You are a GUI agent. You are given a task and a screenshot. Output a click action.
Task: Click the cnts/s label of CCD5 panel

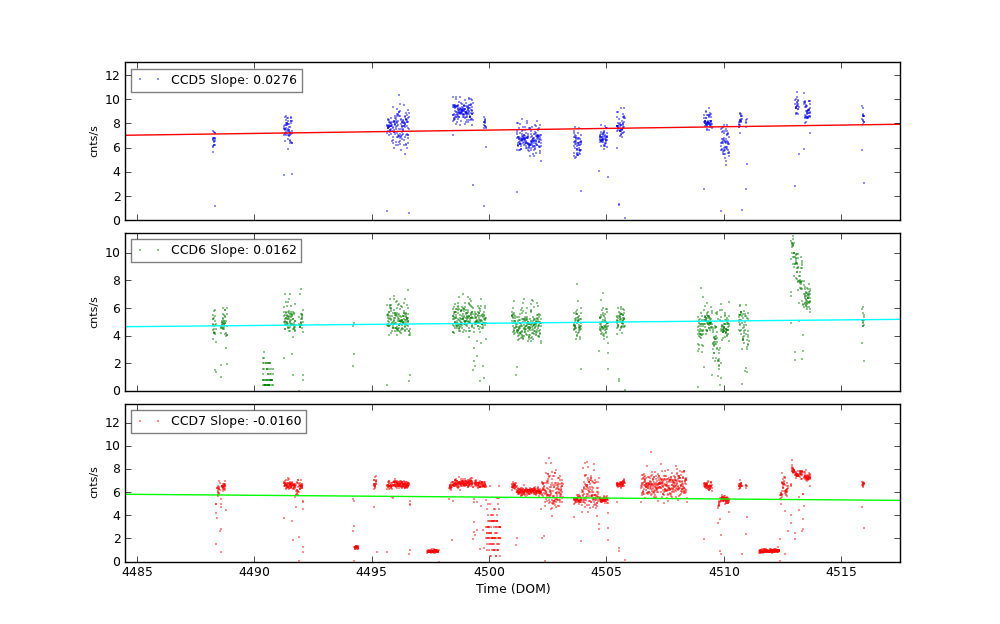coord(94,141)
